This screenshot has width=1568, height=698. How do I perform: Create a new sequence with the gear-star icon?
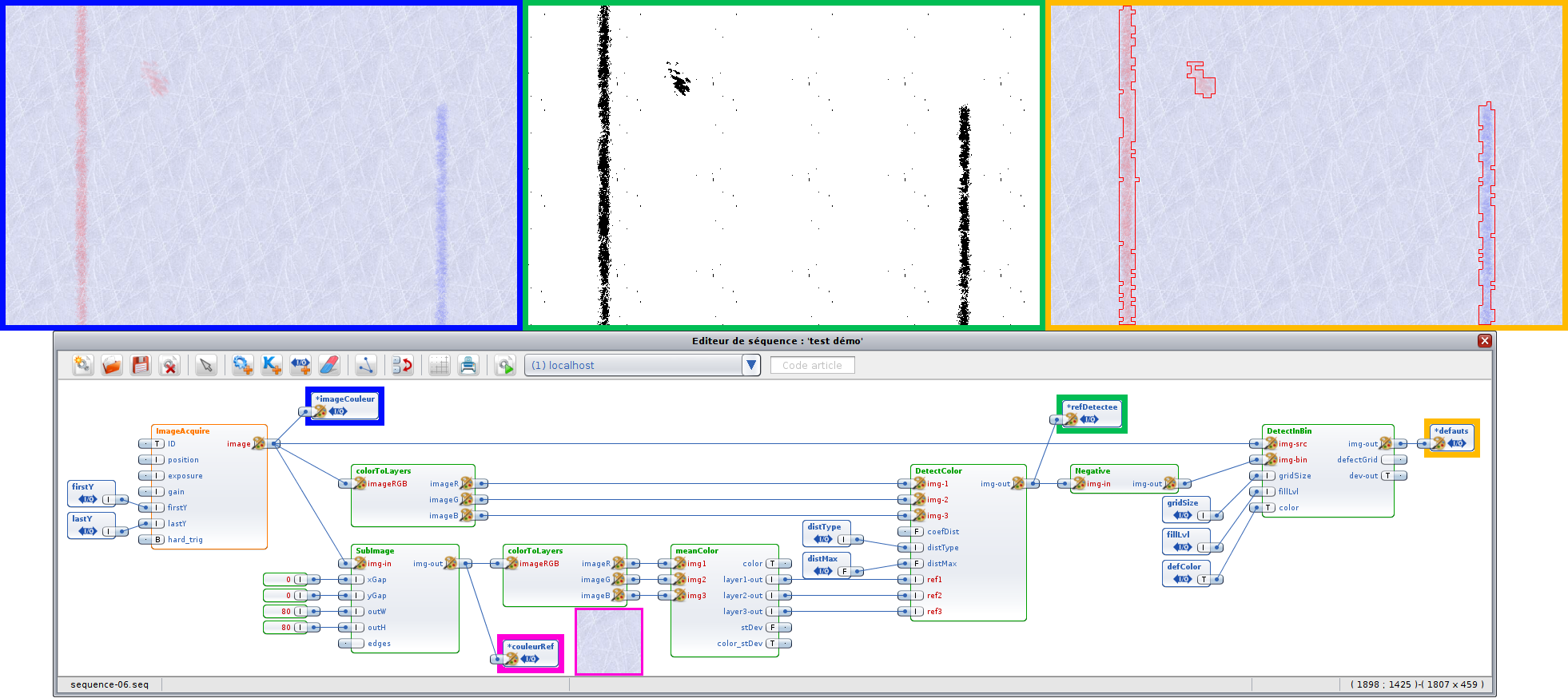82,365
